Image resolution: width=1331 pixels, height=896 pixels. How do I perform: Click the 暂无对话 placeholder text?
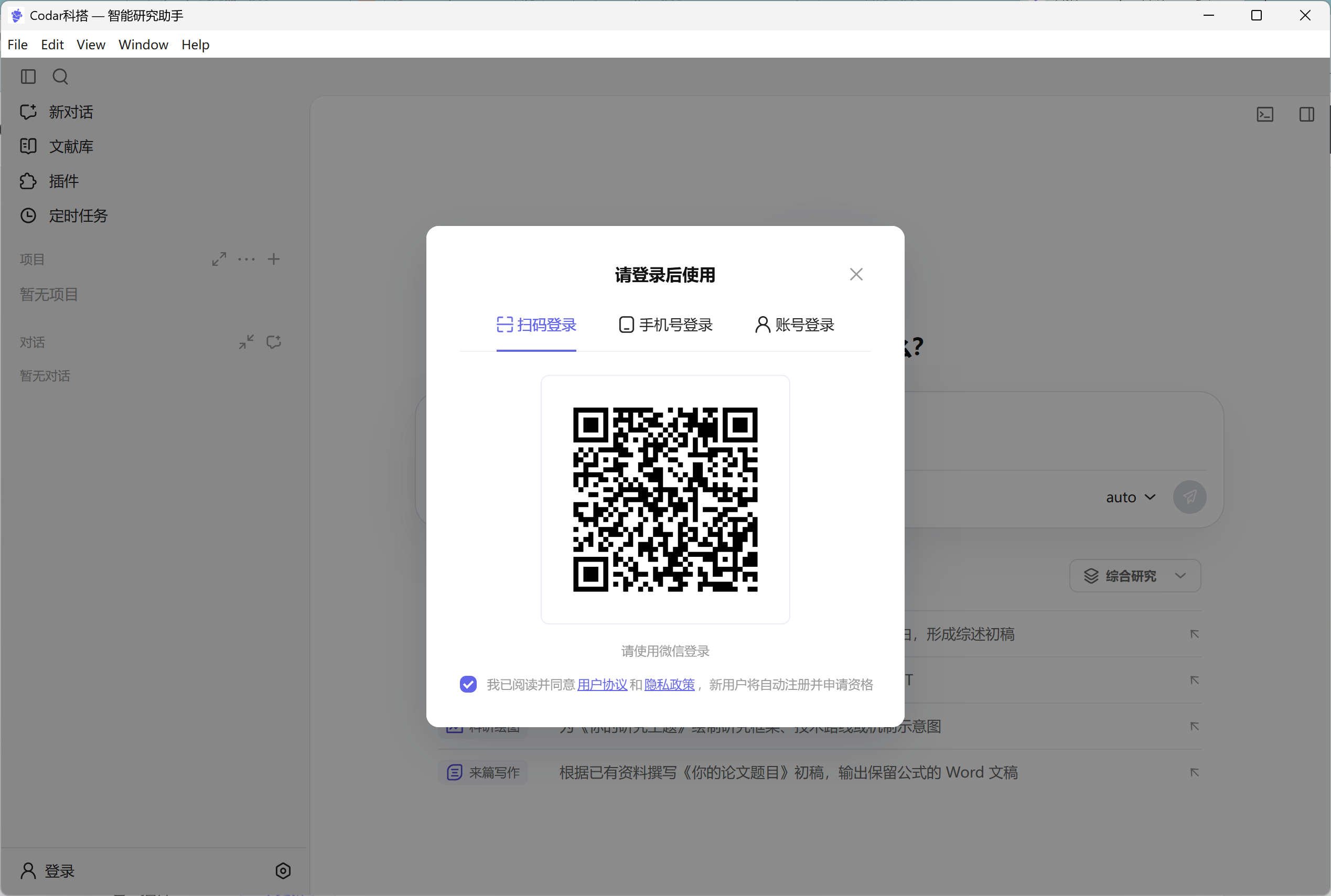pos(45,376)
